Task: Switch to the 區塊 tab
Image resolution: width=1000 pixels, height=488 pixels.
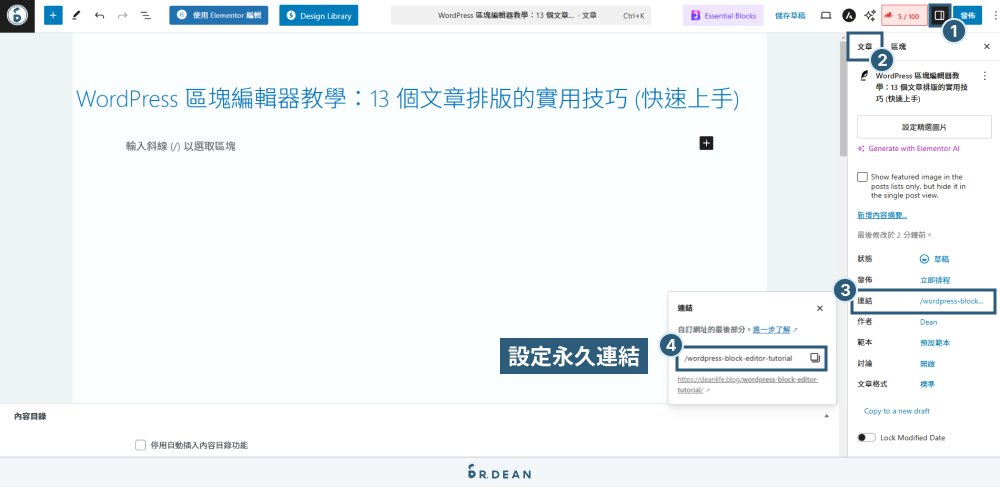Action: click(x=899, y=47)
